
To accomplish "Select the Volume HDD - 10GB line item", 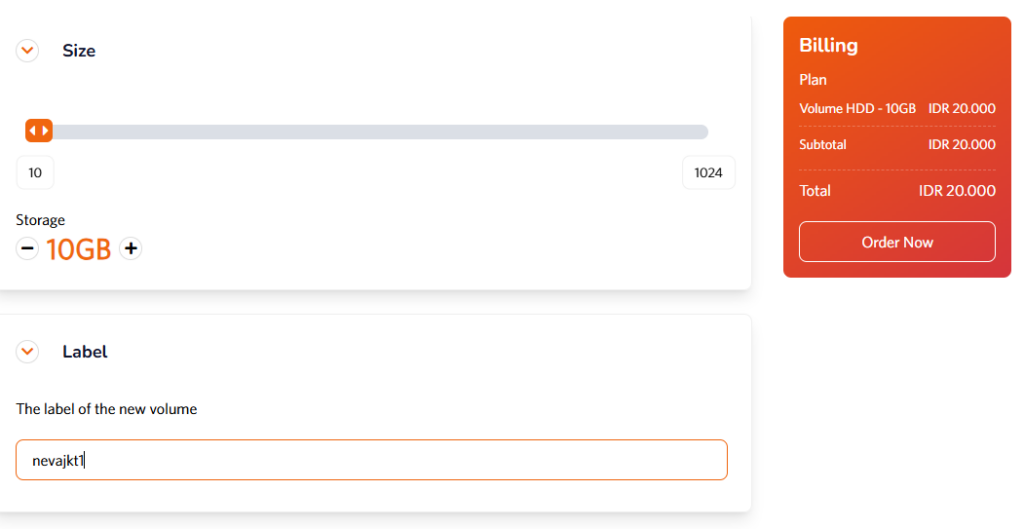I will pyautogui.click(x=857, y=108).
